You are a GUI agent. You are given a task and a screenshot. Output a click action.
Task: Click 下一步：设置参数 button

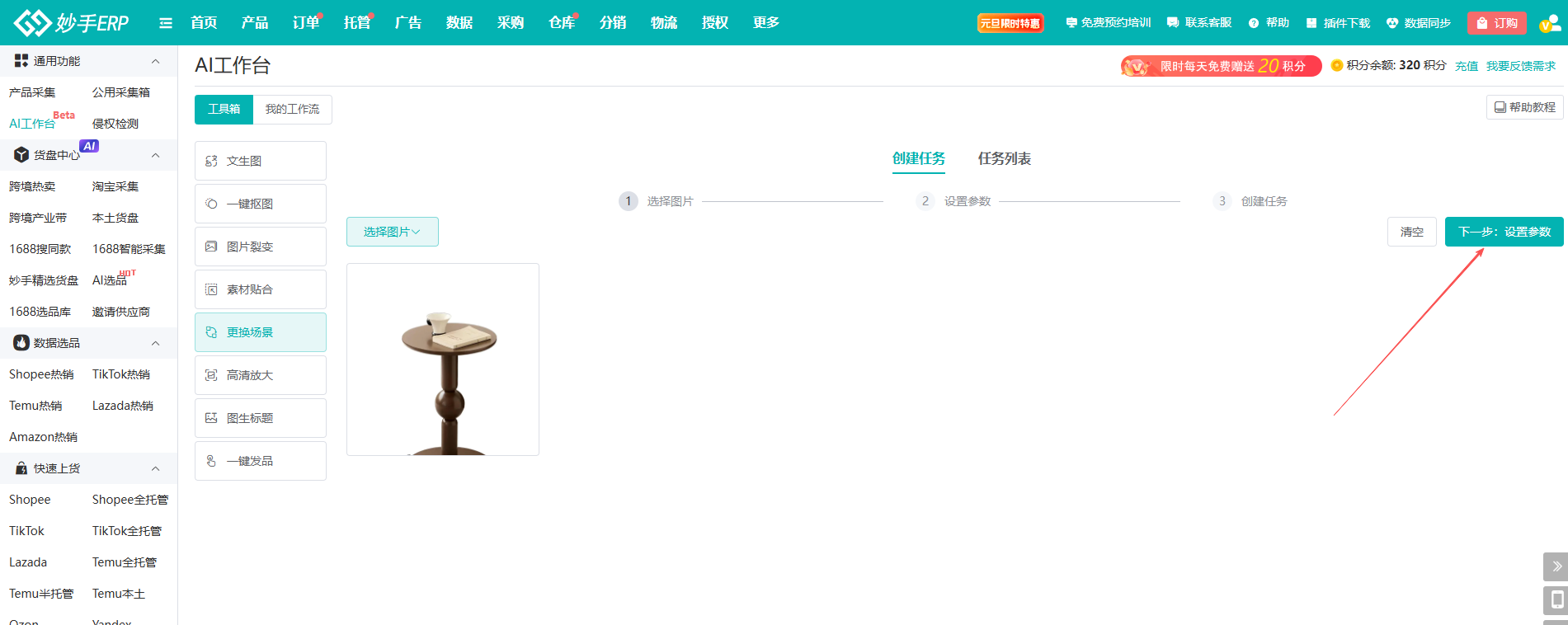point(1504,232)
